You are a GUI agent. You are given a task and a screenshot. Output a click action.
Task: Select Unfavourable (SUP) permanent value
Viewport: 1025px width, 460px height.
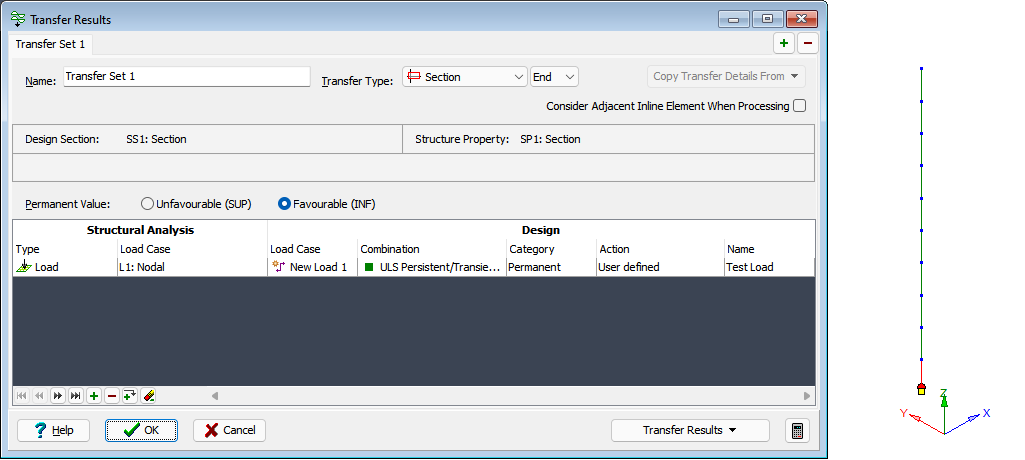[147, 204]
